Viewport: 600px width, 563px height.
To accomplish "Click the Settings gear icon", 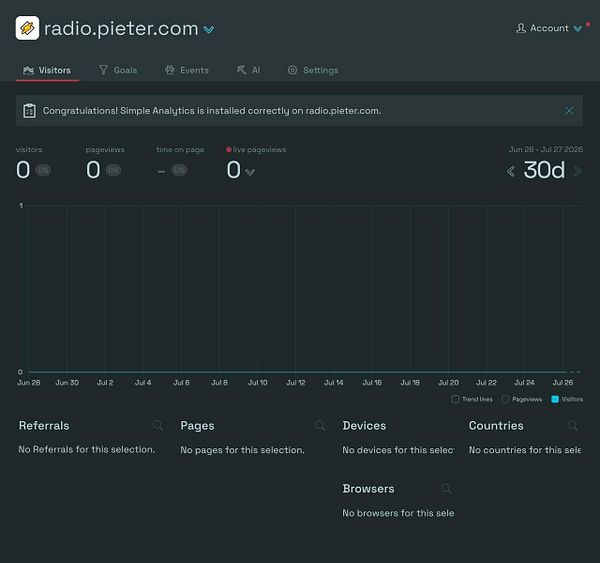I will 292,70.
